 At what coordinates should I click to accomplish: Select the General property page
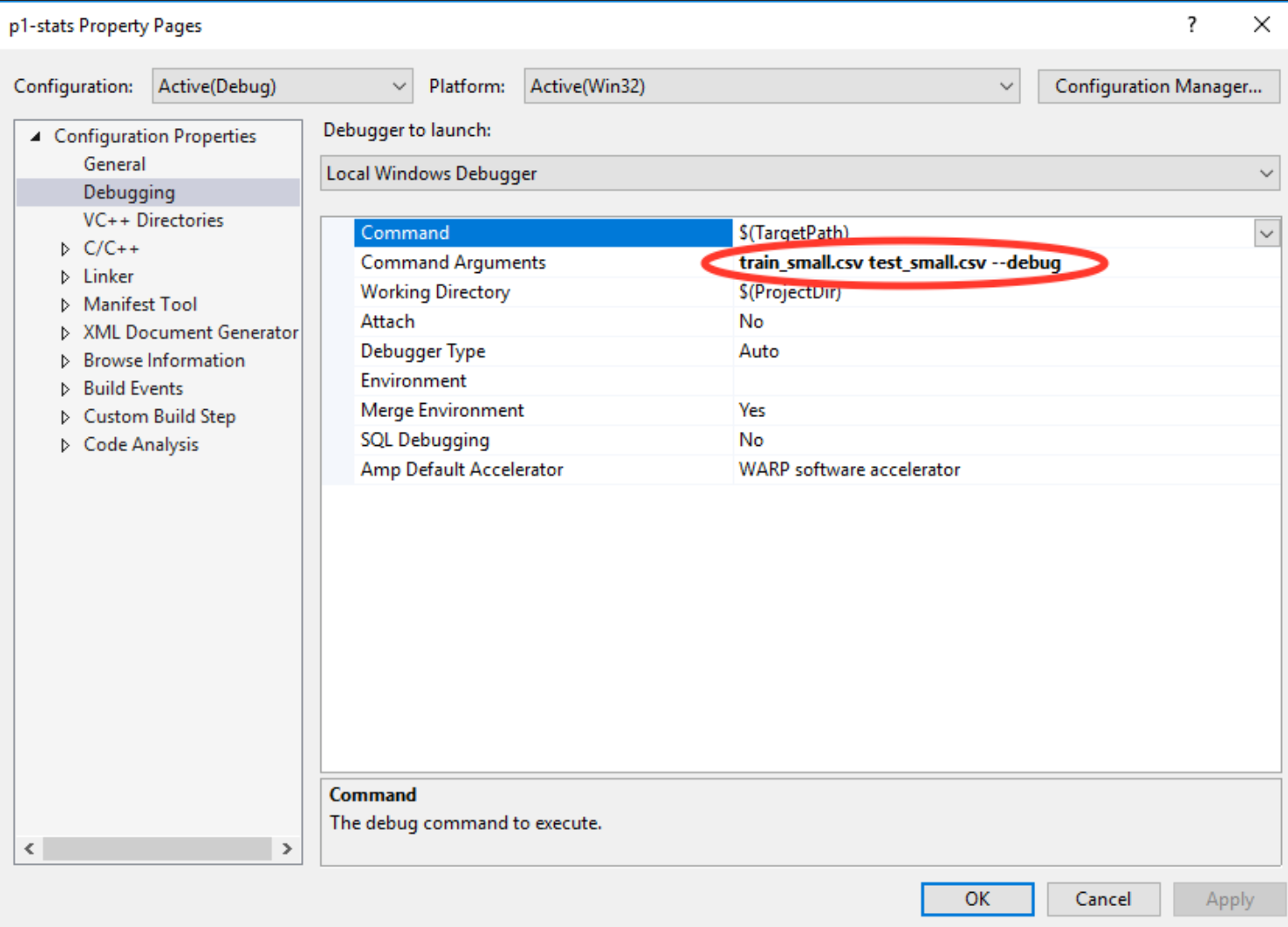point(114,164)
